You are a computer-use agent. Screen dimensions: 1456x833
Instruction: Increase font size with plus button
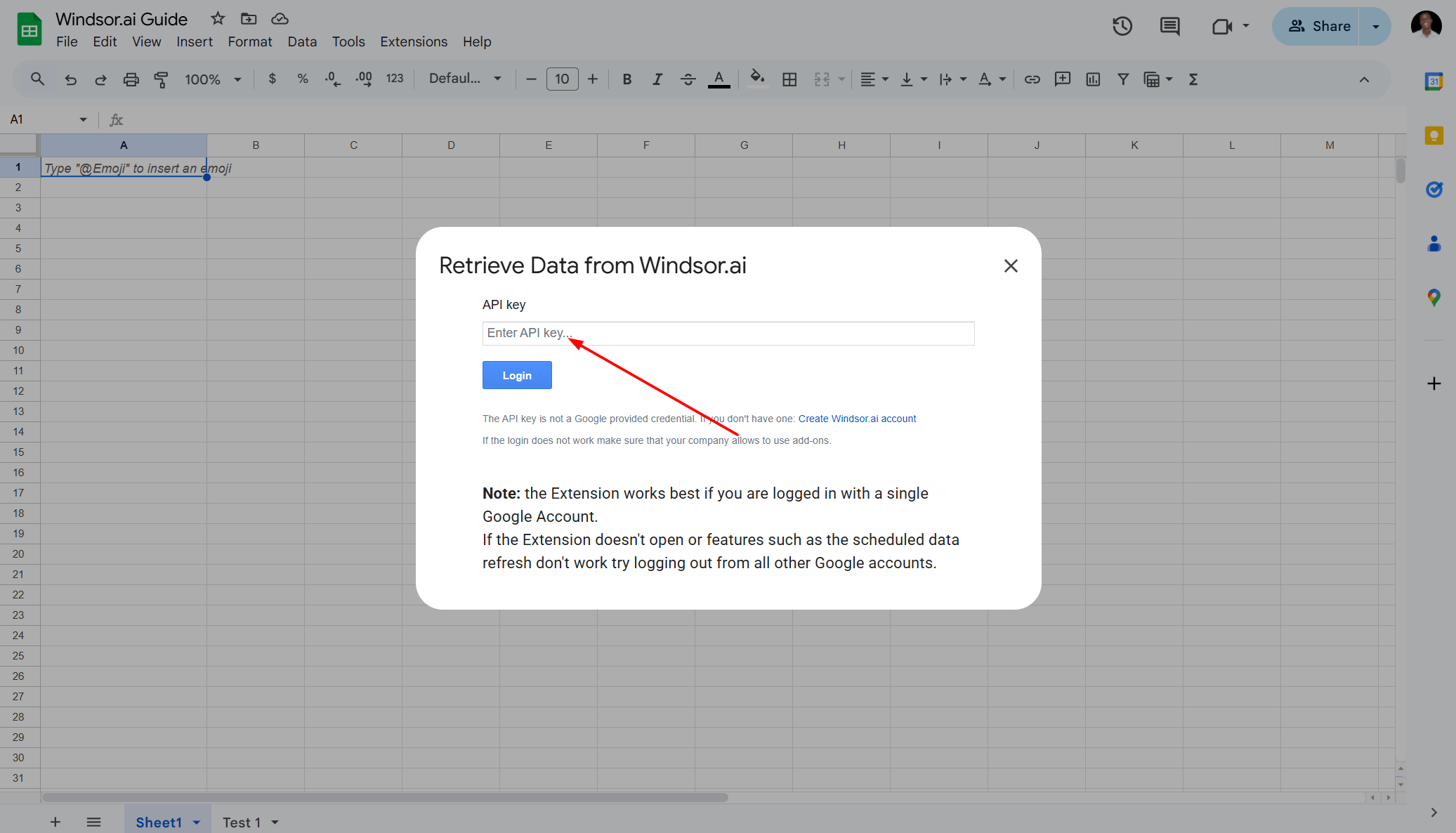point(593,79)
